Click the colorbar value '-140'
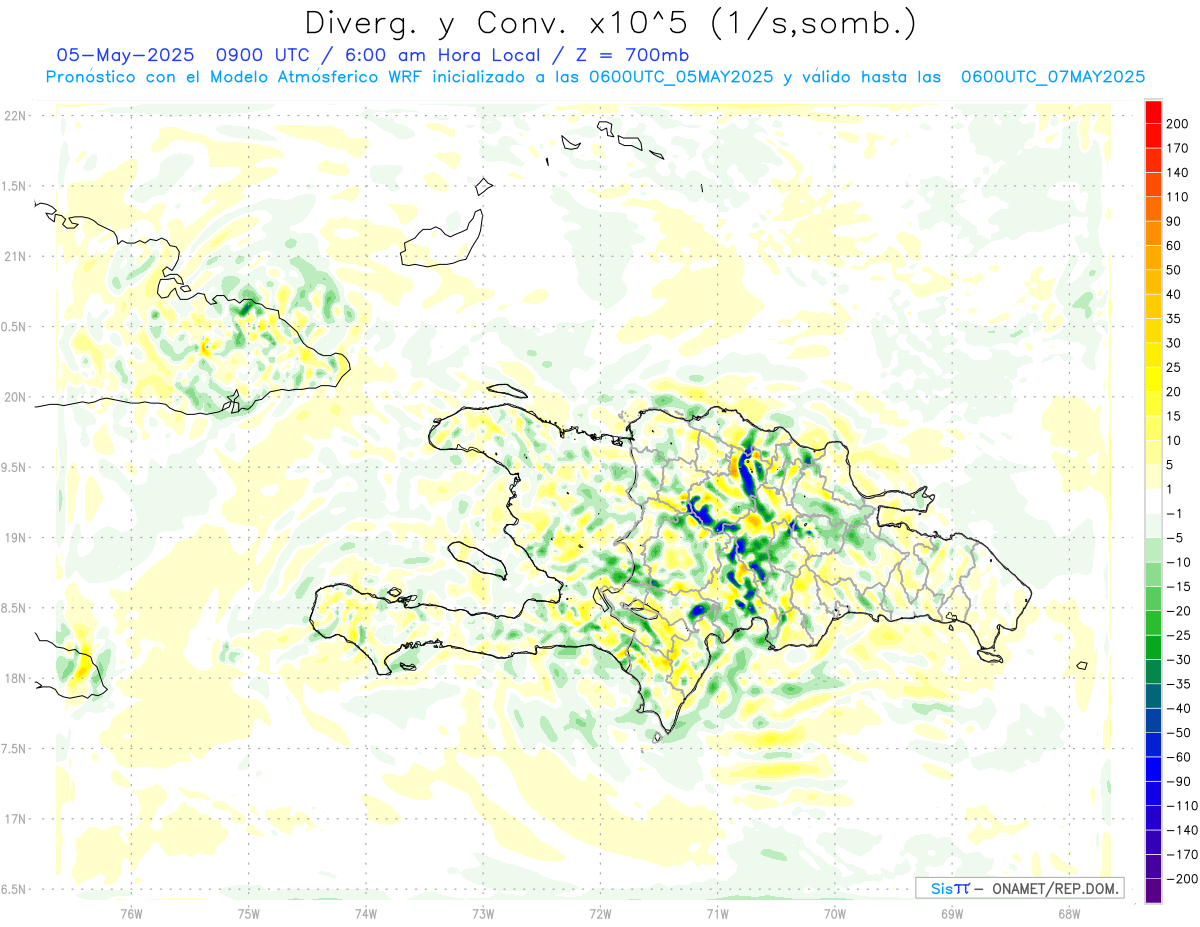Viewport: 1200px width, 927px height. click(x=1183, y=829)
